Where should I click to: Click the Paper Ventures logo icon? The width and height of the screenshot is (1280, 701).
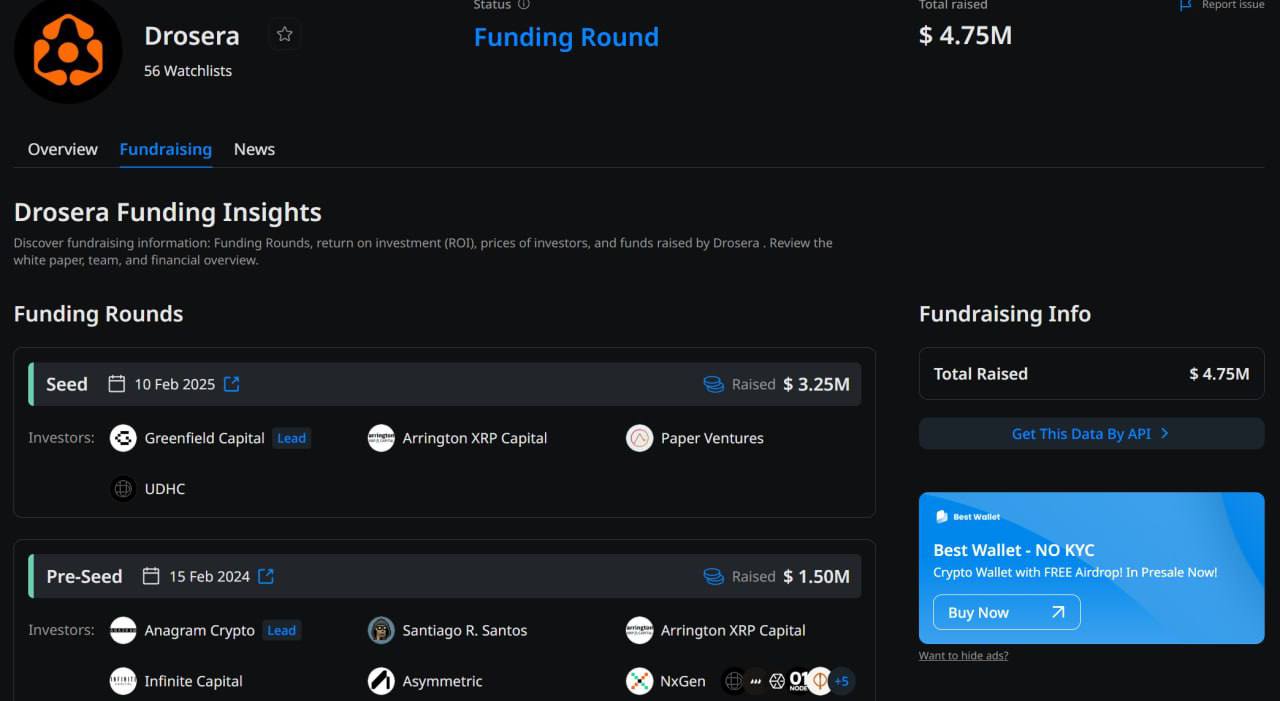click(639, 438)
